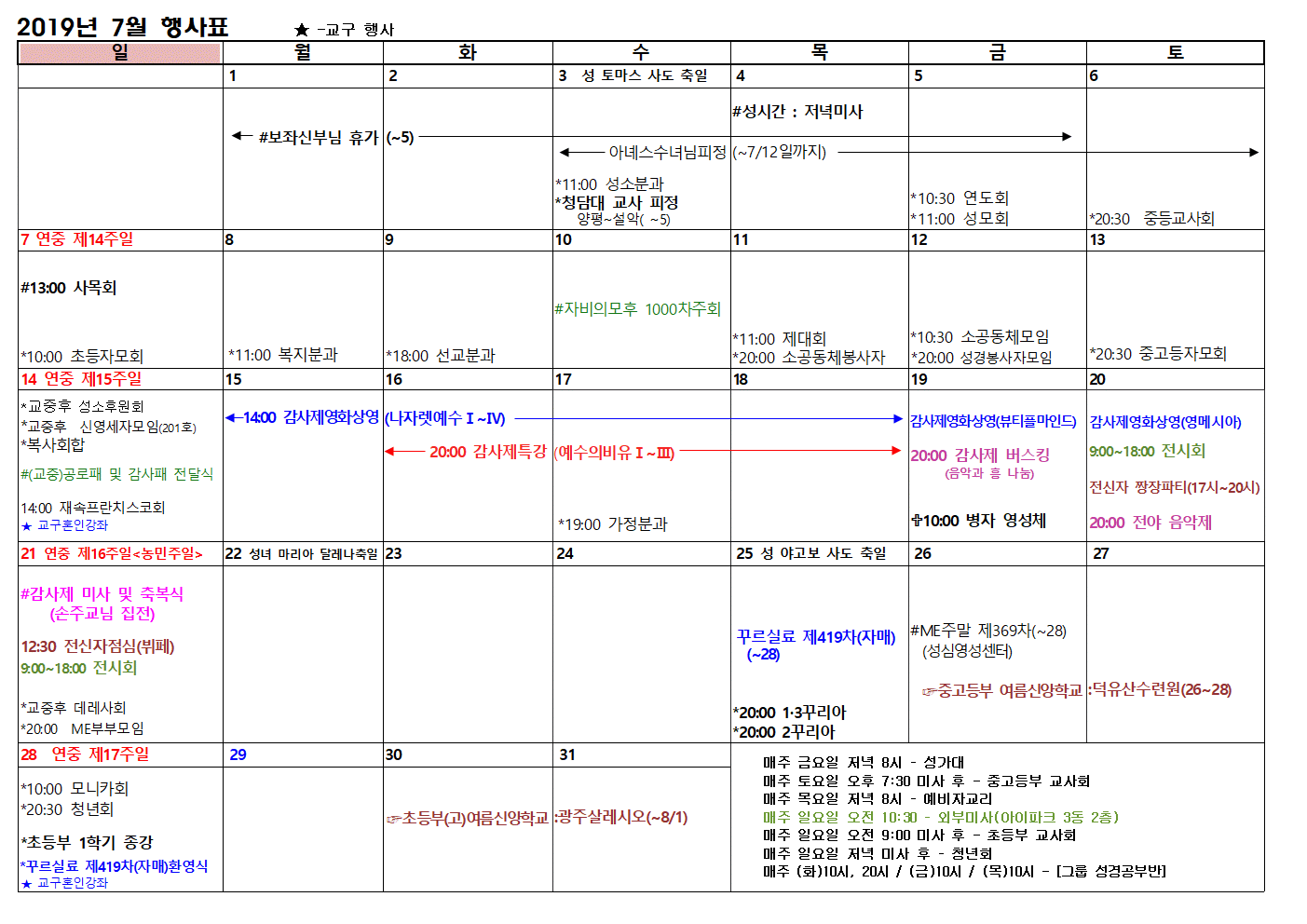Click '3 성 토마스 사도 축일' date cell
The image size is (1307, 924).
[x=641, y=75]
